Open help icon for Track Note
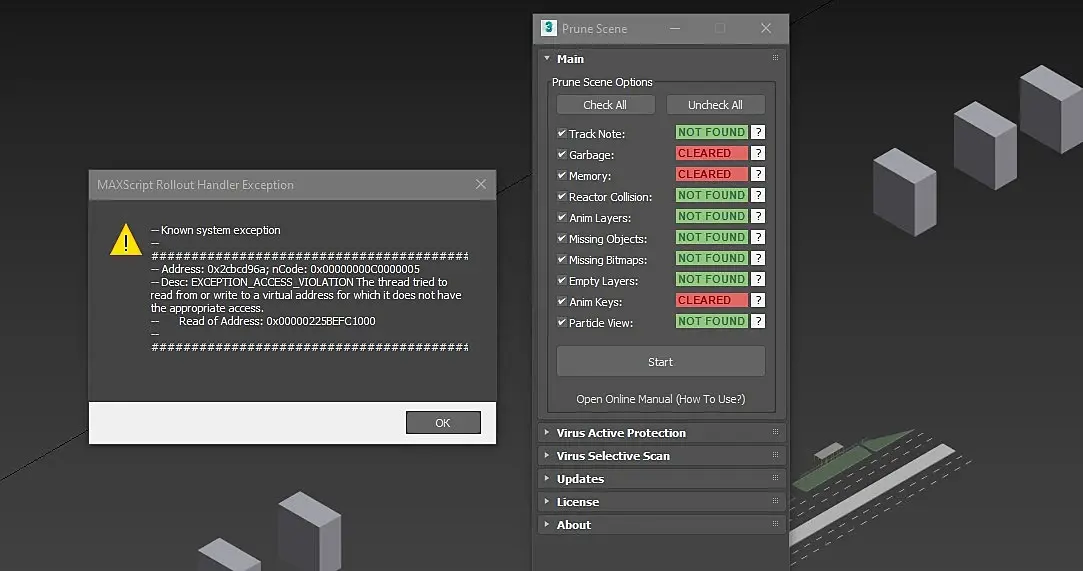This screenshot has width=1083, height=571. coord(758,132)
